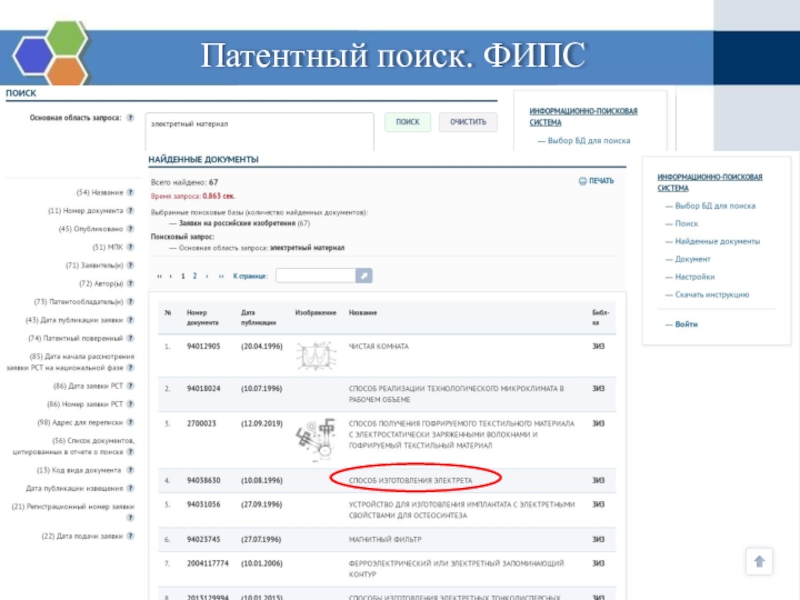
Task: Open Найденные документы in the right menu
Action: coord(717,241)
